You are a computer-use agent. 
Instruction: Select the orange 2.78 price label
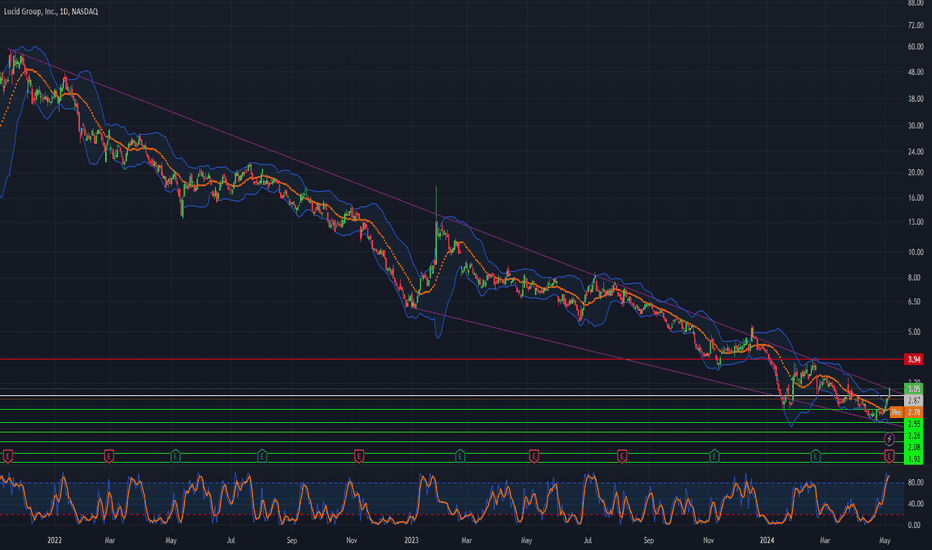click(914, 412)
